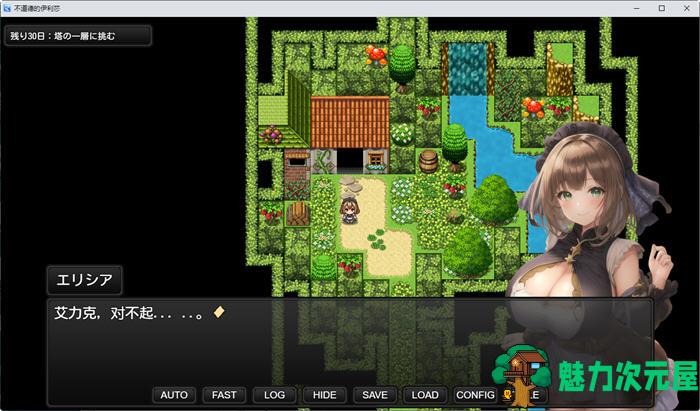Image resolution: width=700 pixels, height=411 pixels.
Task: Open the CONFIG settings
Action: [x=475, y=395]
